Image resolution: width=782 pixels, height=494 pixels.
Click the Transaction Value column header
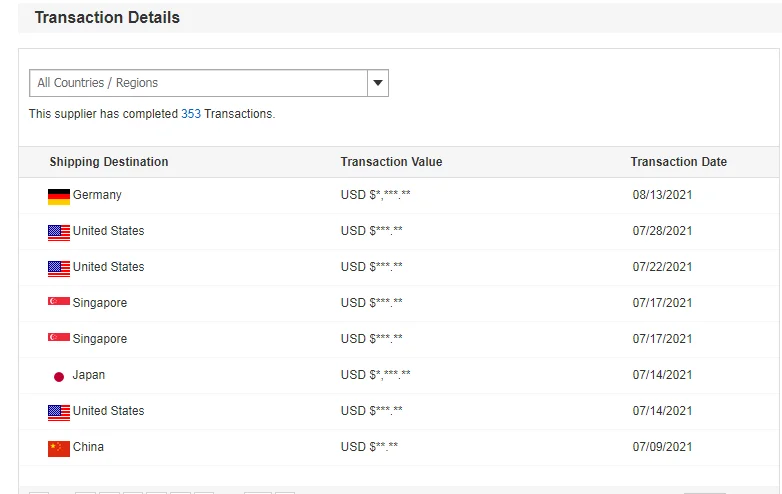tap(391, 162)
